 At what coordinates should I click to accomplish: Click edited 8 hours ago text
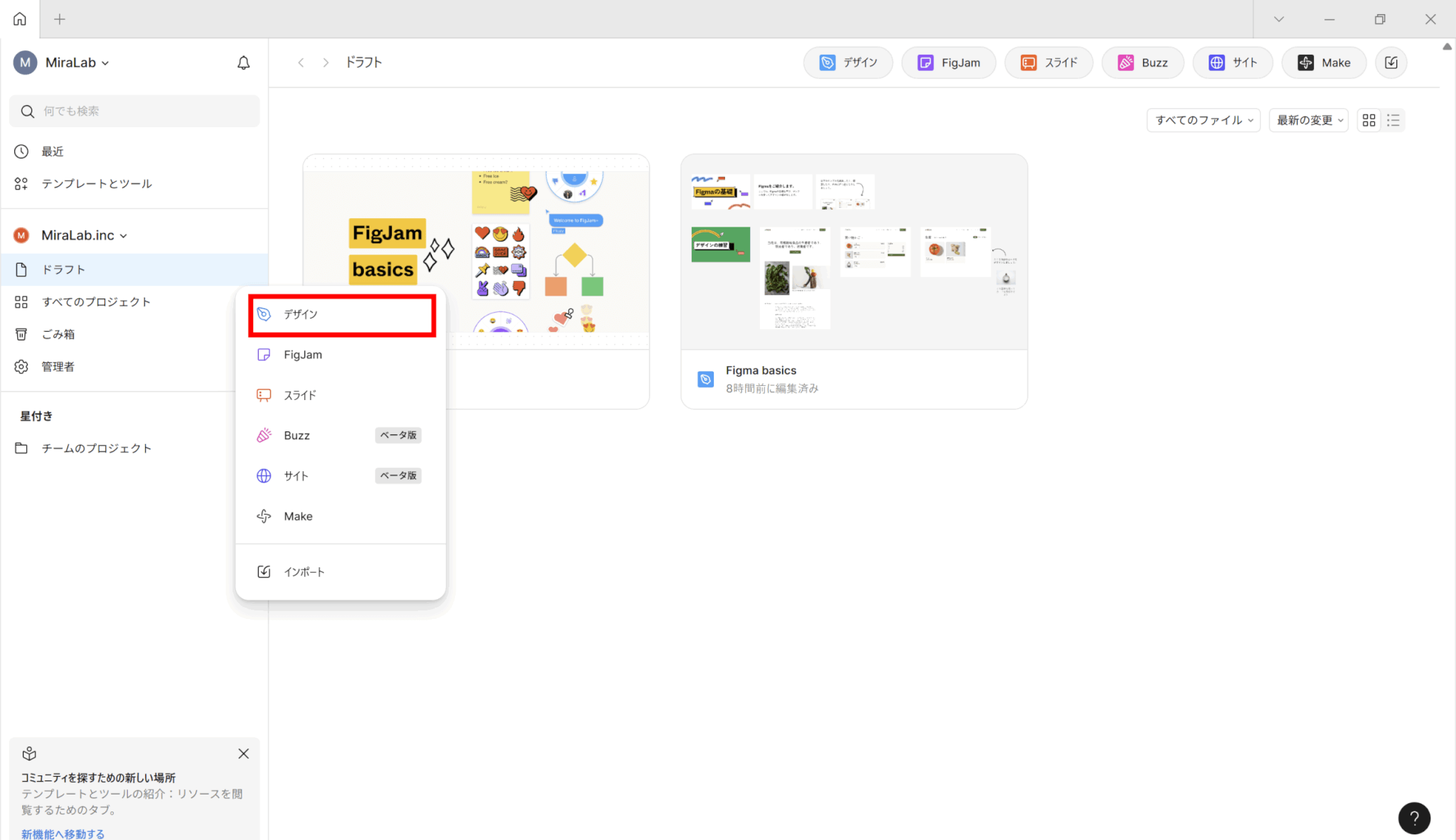pos(772,388)
